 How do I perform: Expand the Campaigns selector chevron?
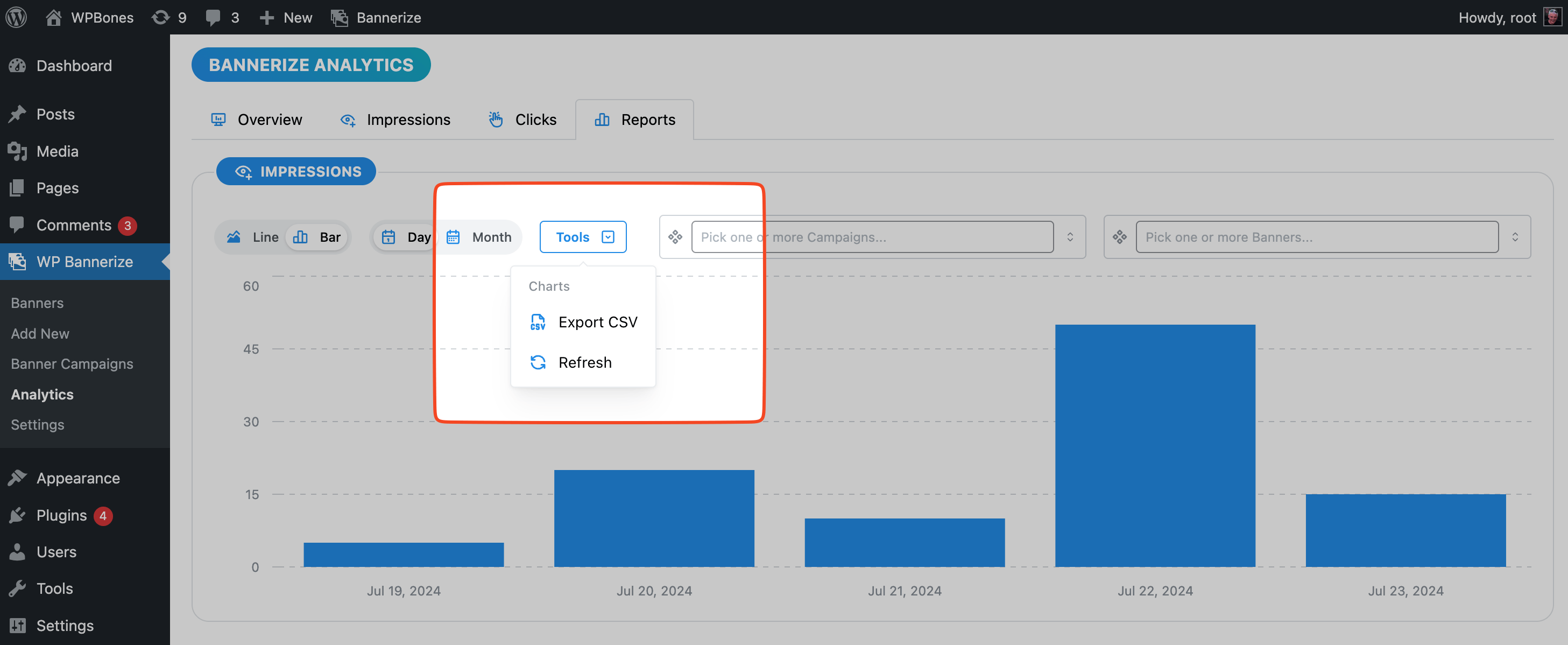pos(1070,237)
